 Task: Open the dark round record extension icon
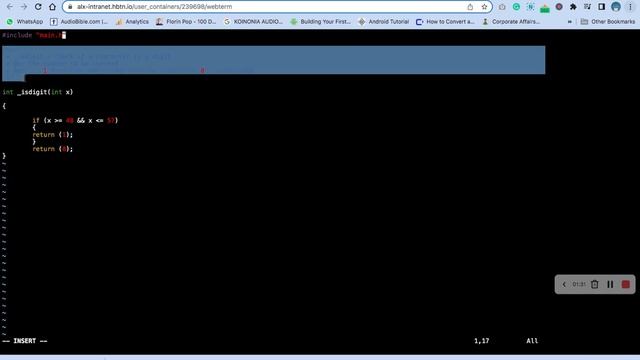click(x=559, y=7)
